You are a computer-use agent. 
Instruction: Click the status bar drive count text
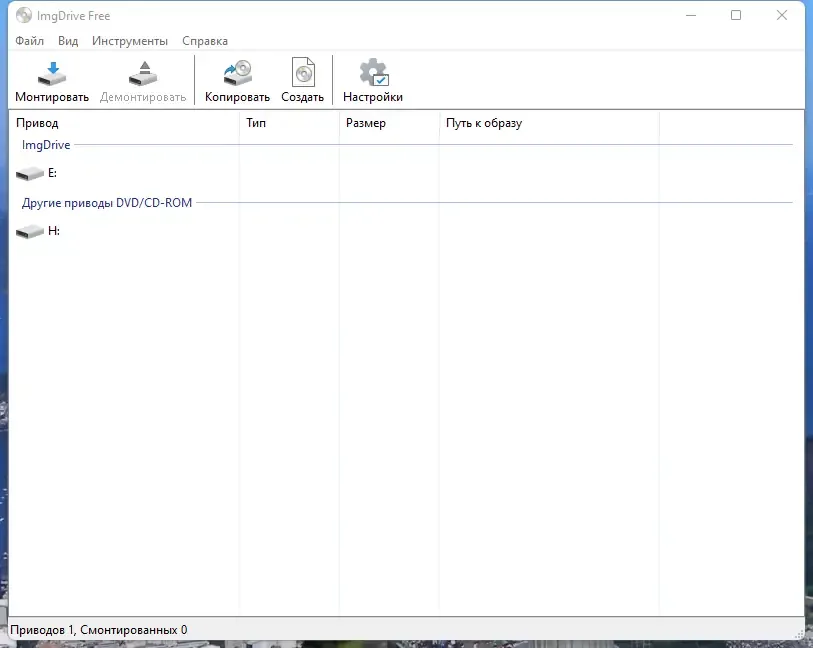[99, 630]
